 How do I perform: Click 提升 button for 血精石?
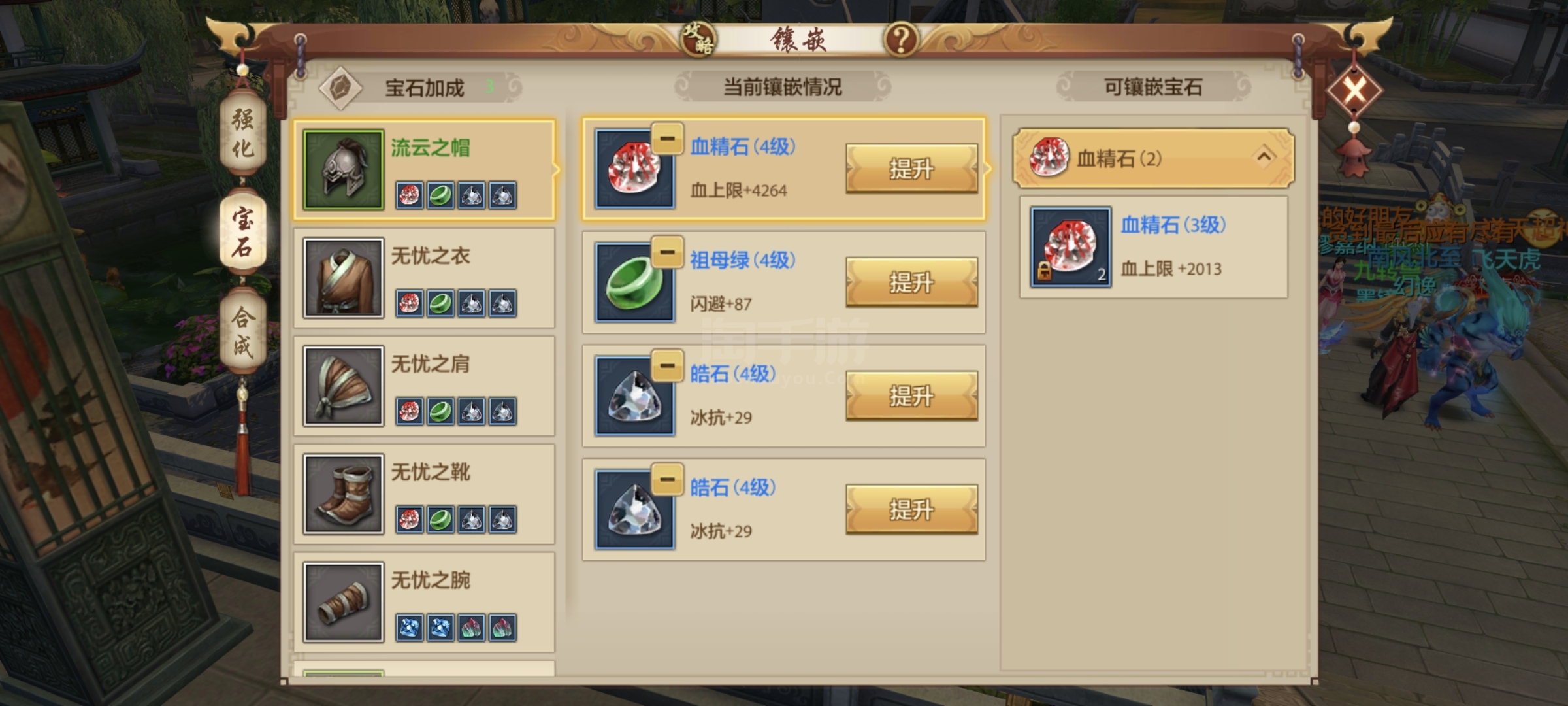click(x=911, y=169)
